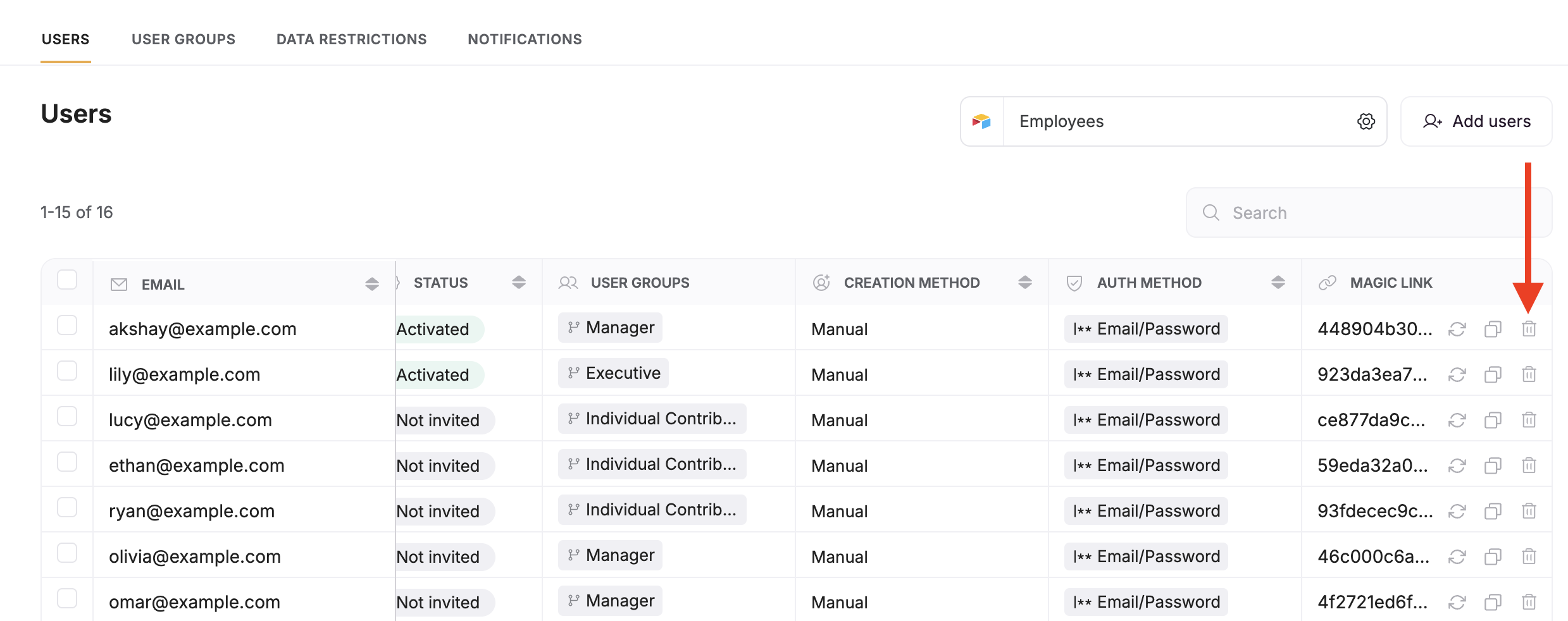Mark the ethan@example.com checkbox

tap(67, 462)
